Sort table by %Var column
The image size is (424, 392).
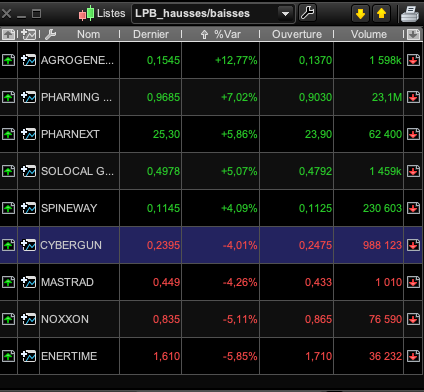[x=227, y=34]
